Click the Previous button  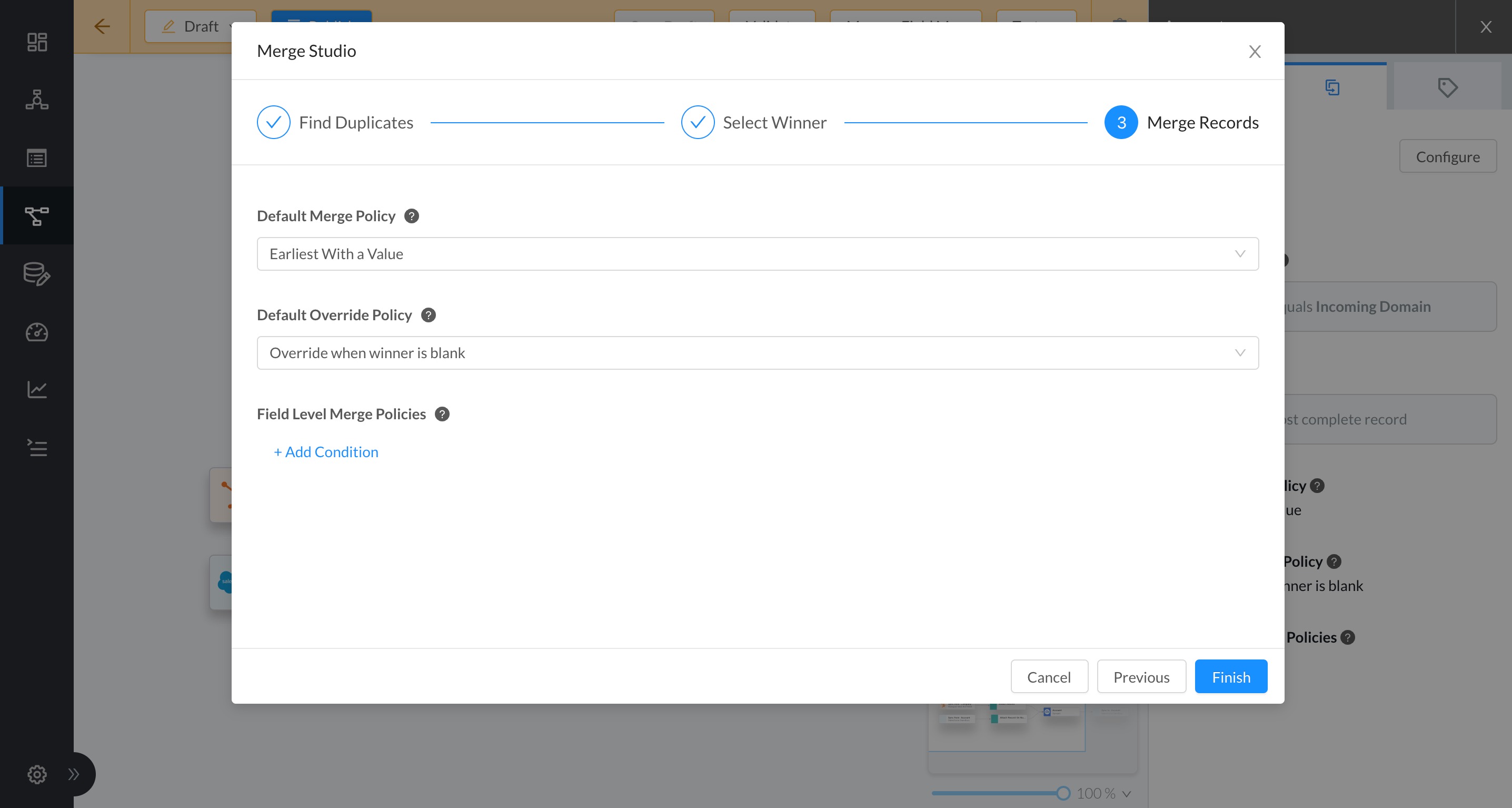(x=1141, y=676)
